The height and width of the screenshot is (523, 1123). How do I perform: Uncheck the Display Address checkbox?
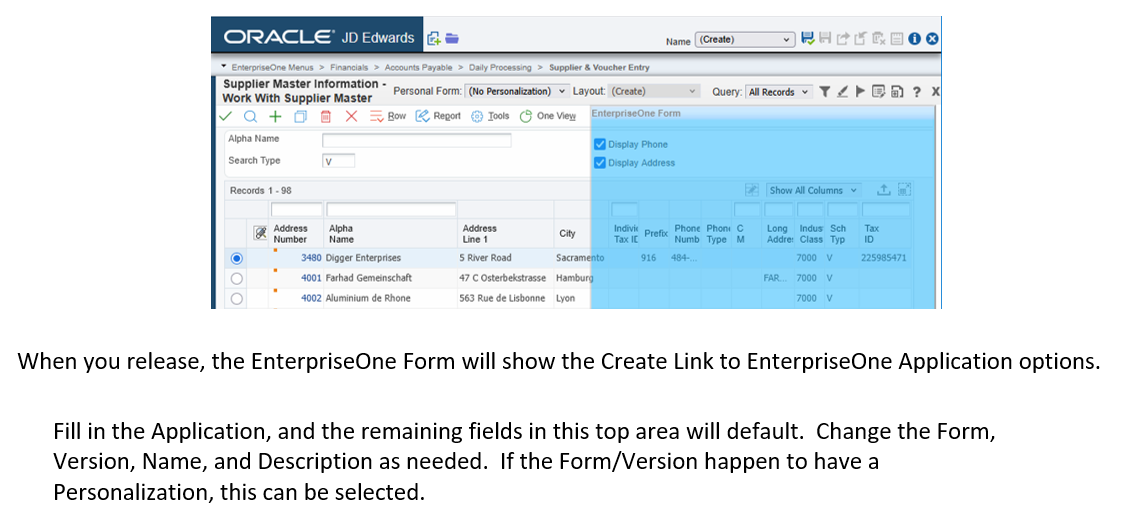point(600,163)
